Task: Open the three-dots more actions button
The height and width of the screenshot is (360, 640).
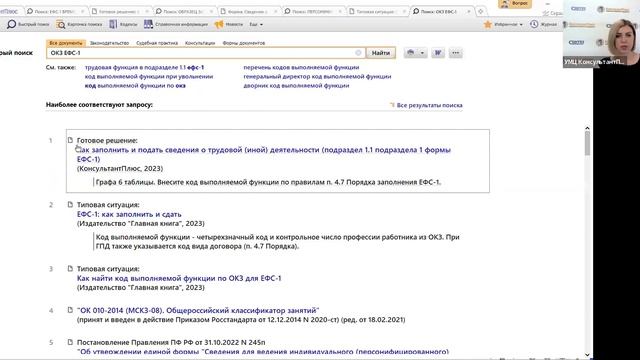Action: [456, 53]
